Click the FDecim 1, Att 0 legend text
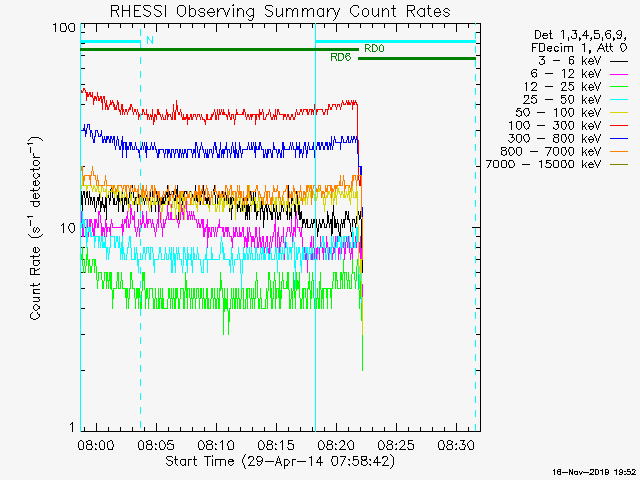This screenshot has height=480, width=640. pyautogui.click(x=579, y=48)
